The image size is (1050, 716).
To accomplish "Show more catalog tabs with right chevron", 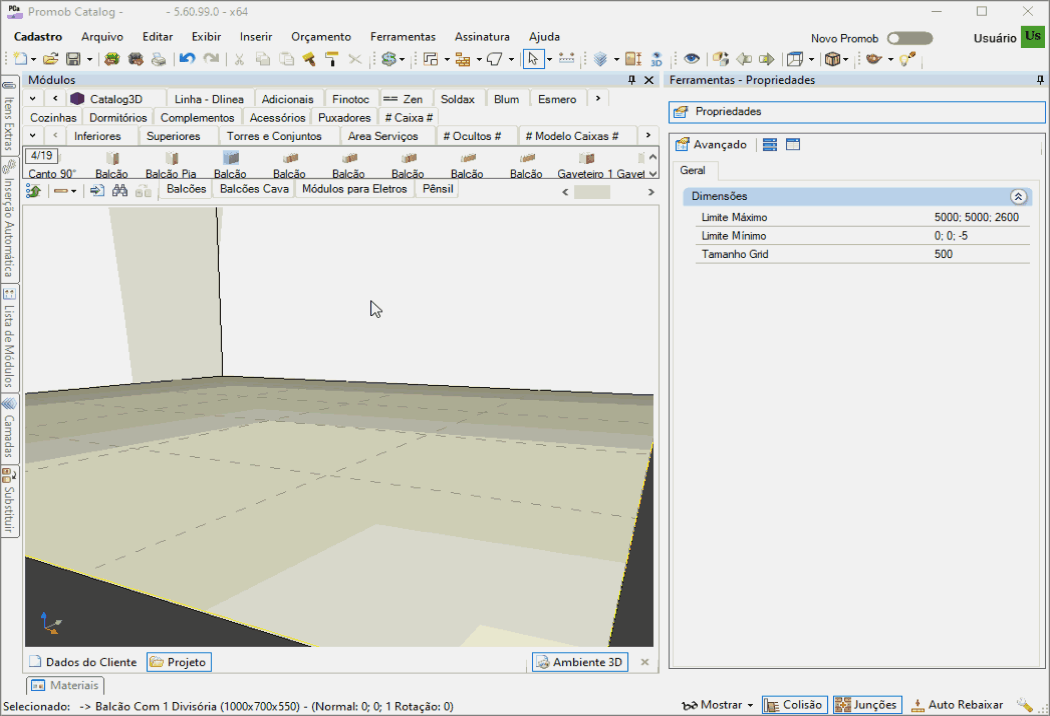I will [598, 98].
